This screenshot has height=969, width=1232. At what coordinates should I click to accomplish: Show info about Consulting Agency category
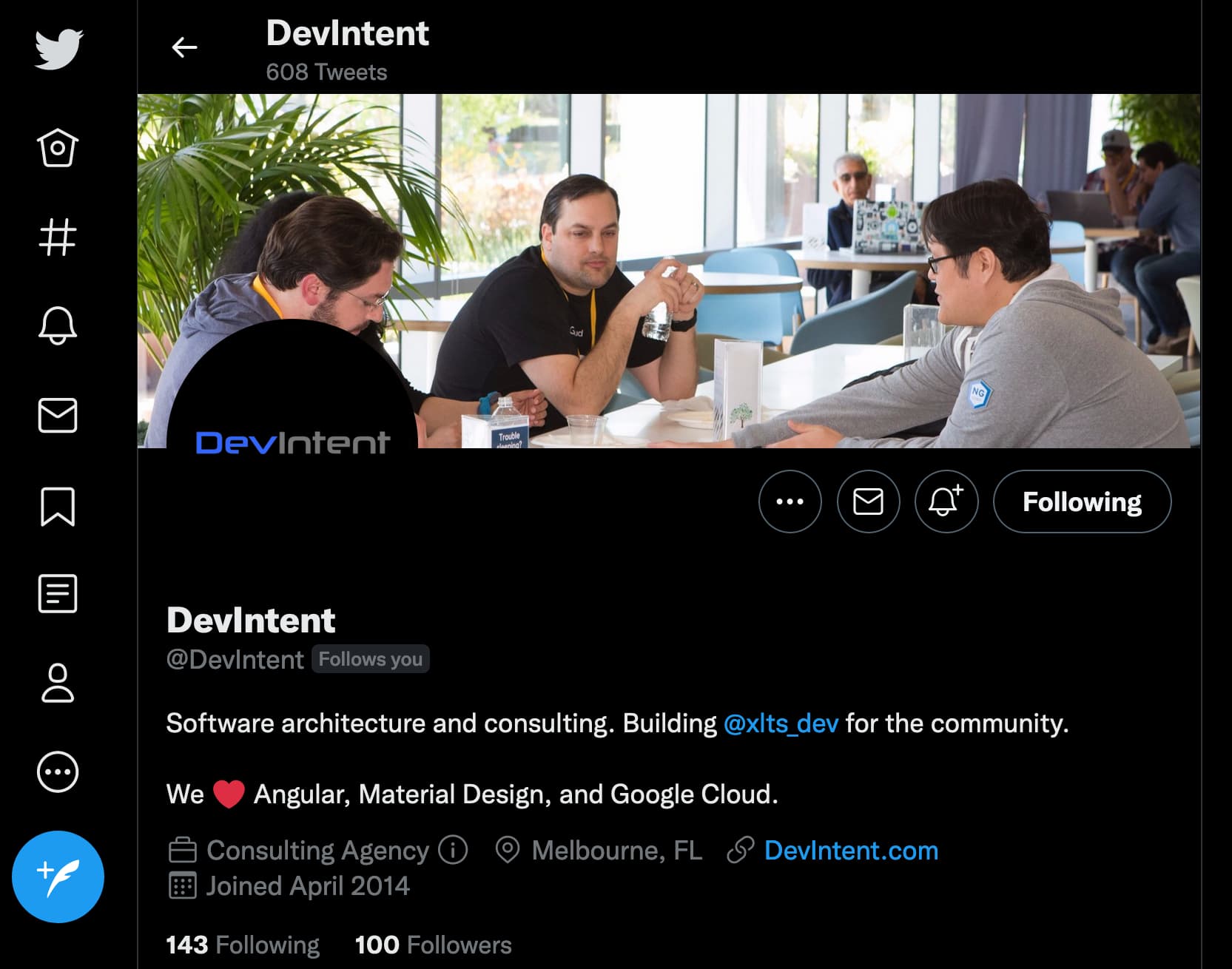(x=453, y=850)
